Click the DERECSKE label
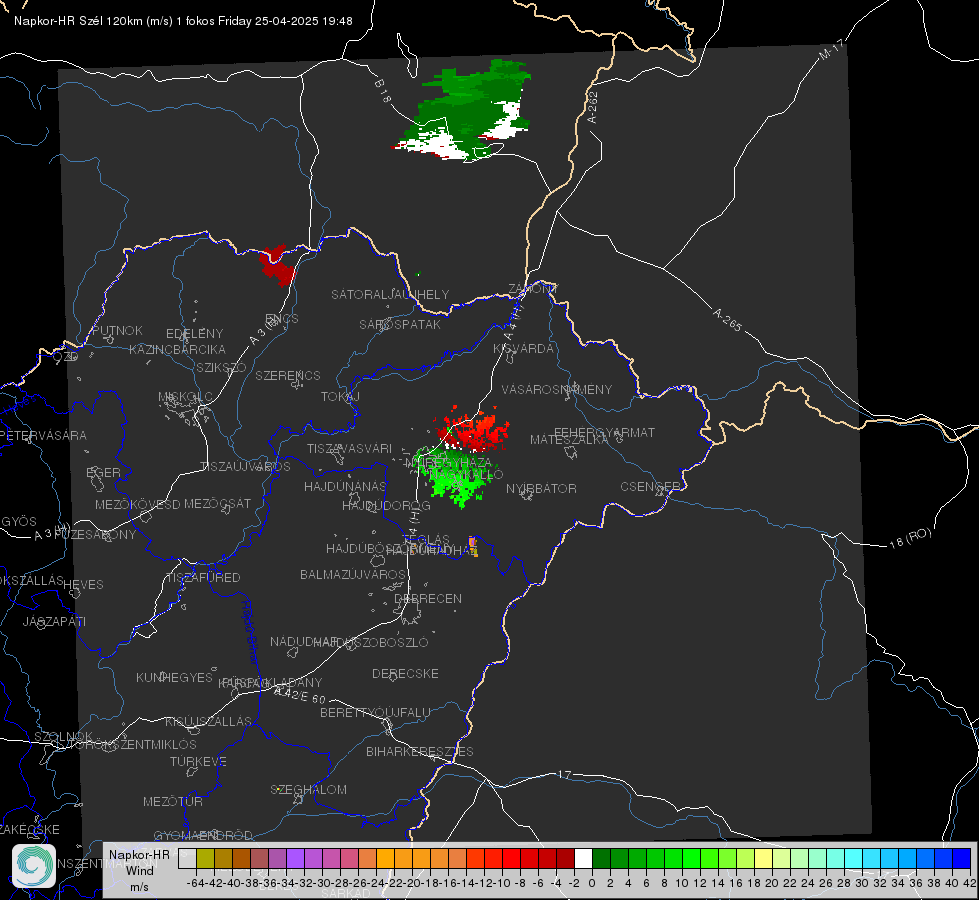Screen dimensions: 979x900 click(405, 673)
